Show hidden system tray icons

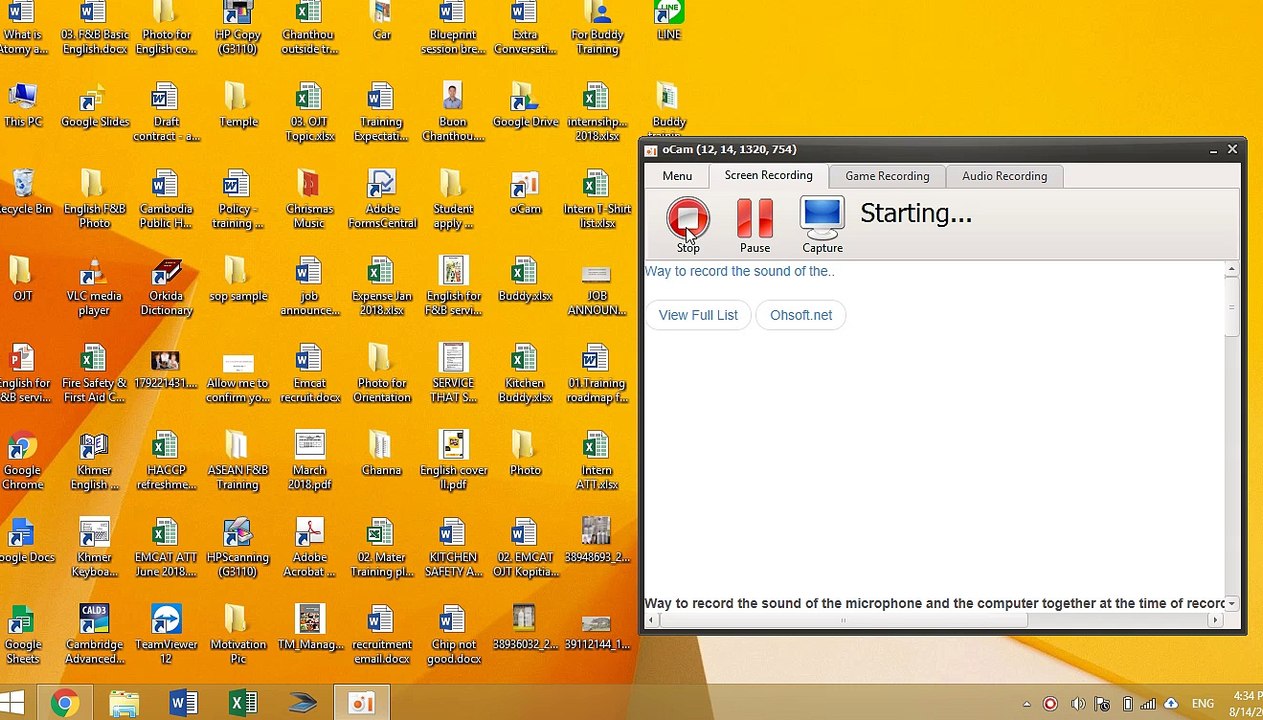1026,704
